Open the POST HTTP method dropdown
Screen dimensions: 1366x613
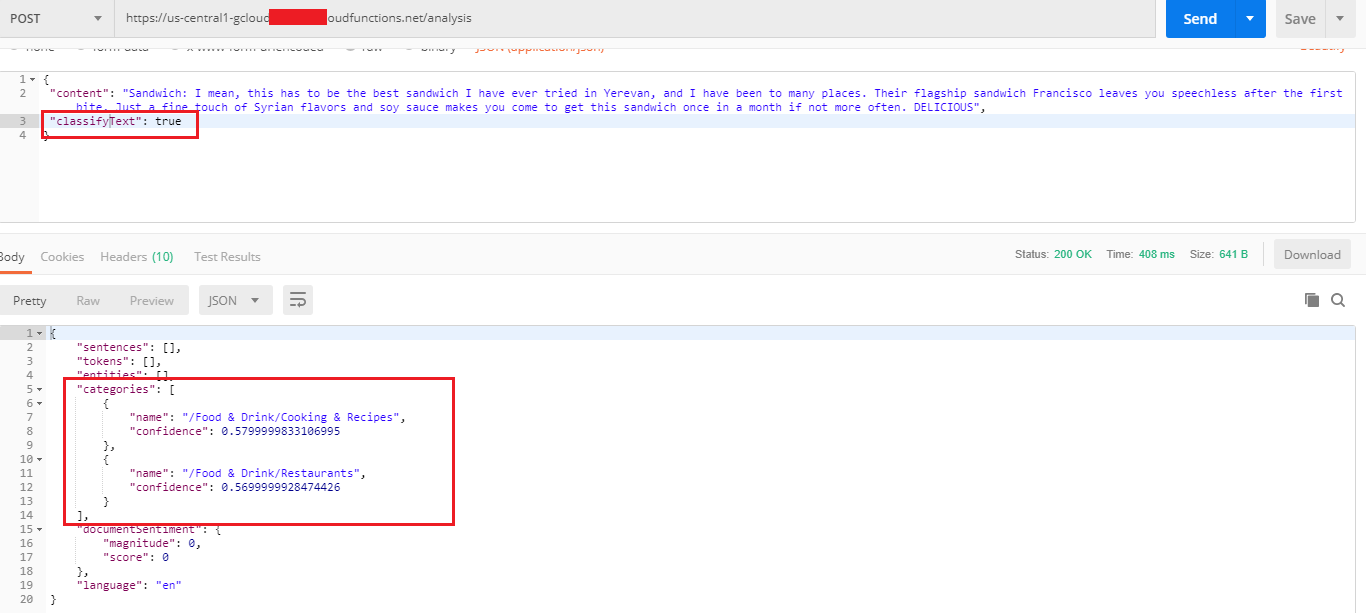[x=57, y=18]
